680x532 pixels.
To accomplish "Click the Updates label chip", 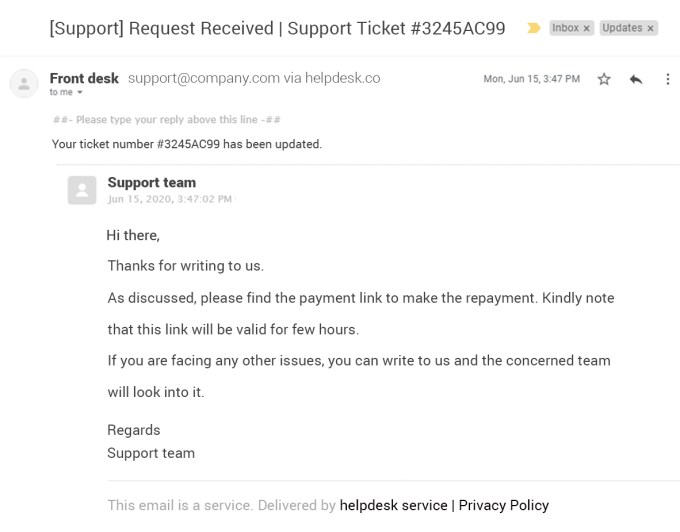I will point(629,28).
